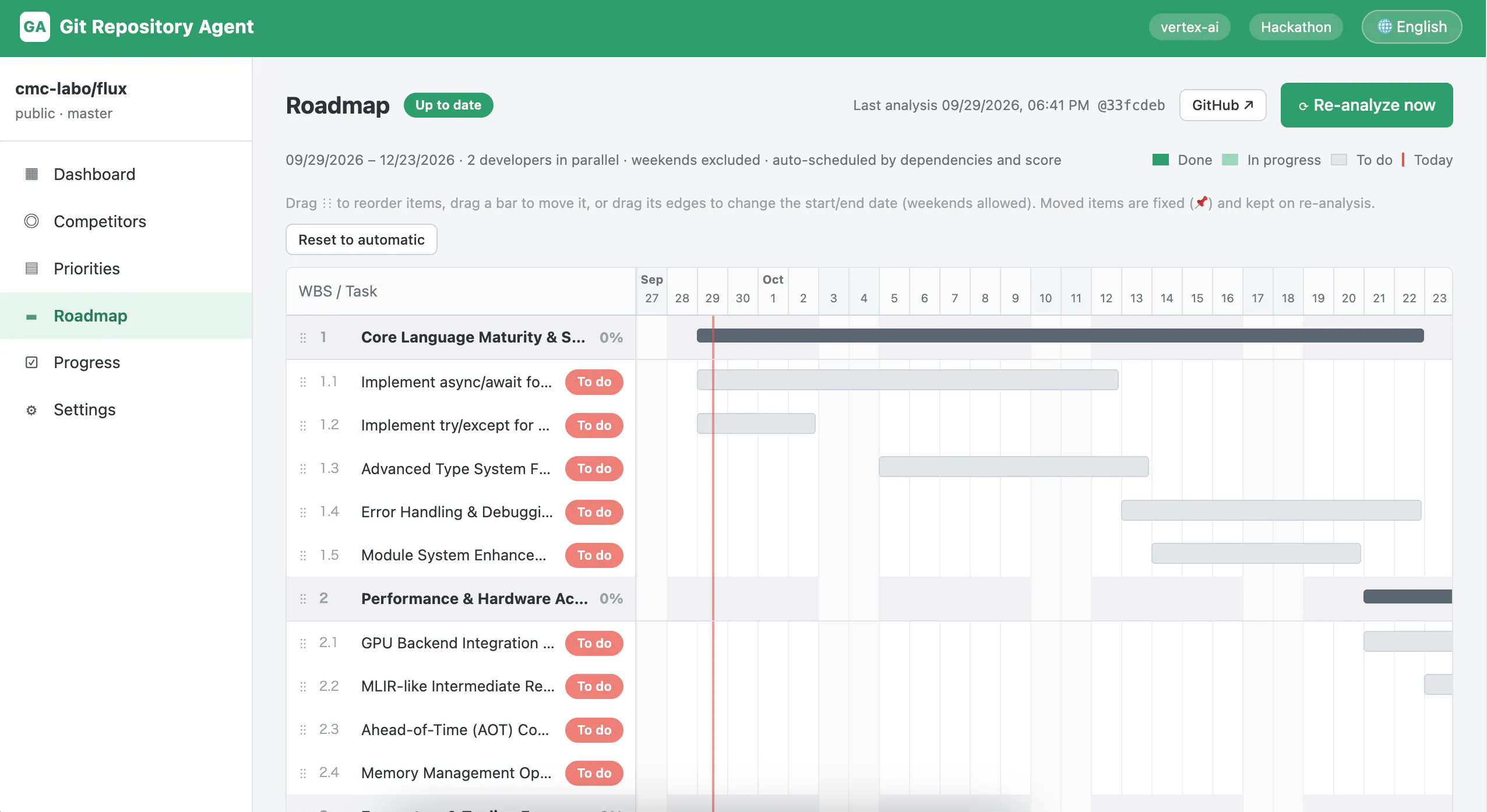Open the Progress page
The width and height of the screenshot is (1487, 812).
(x=126, y=362)
